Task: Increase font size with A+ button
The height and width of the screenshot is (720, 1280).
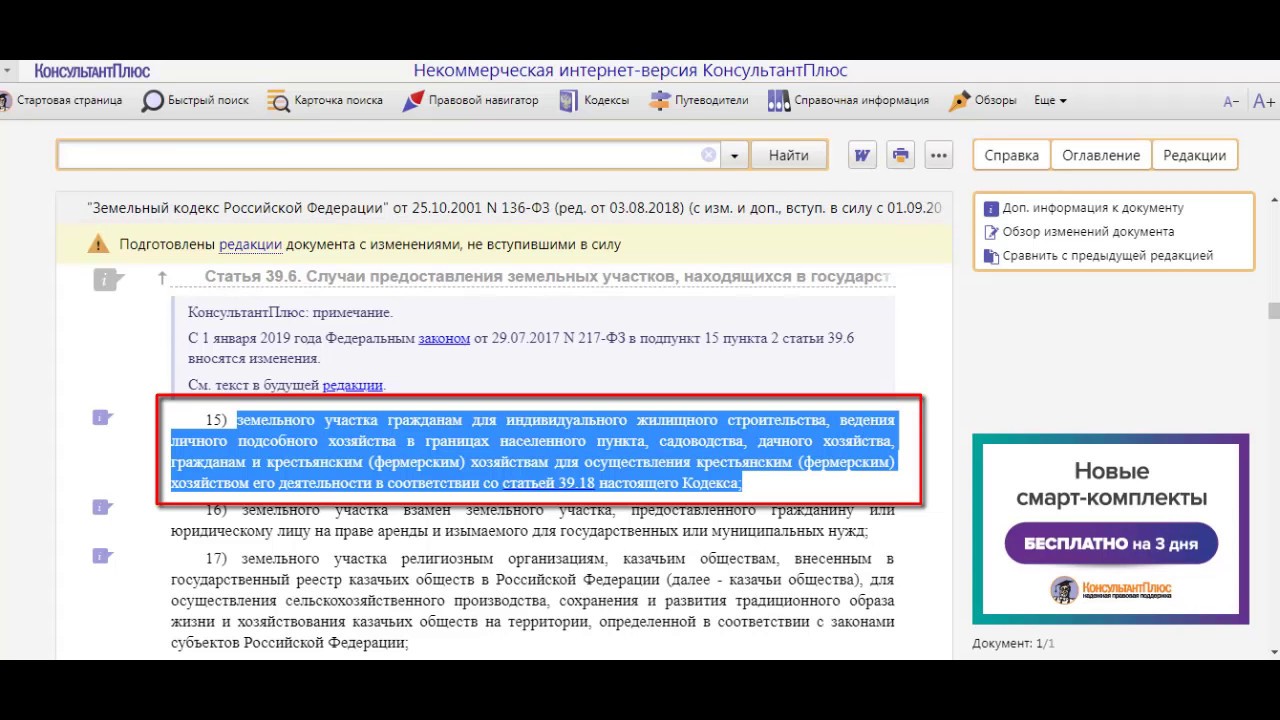Action: 1264,101
